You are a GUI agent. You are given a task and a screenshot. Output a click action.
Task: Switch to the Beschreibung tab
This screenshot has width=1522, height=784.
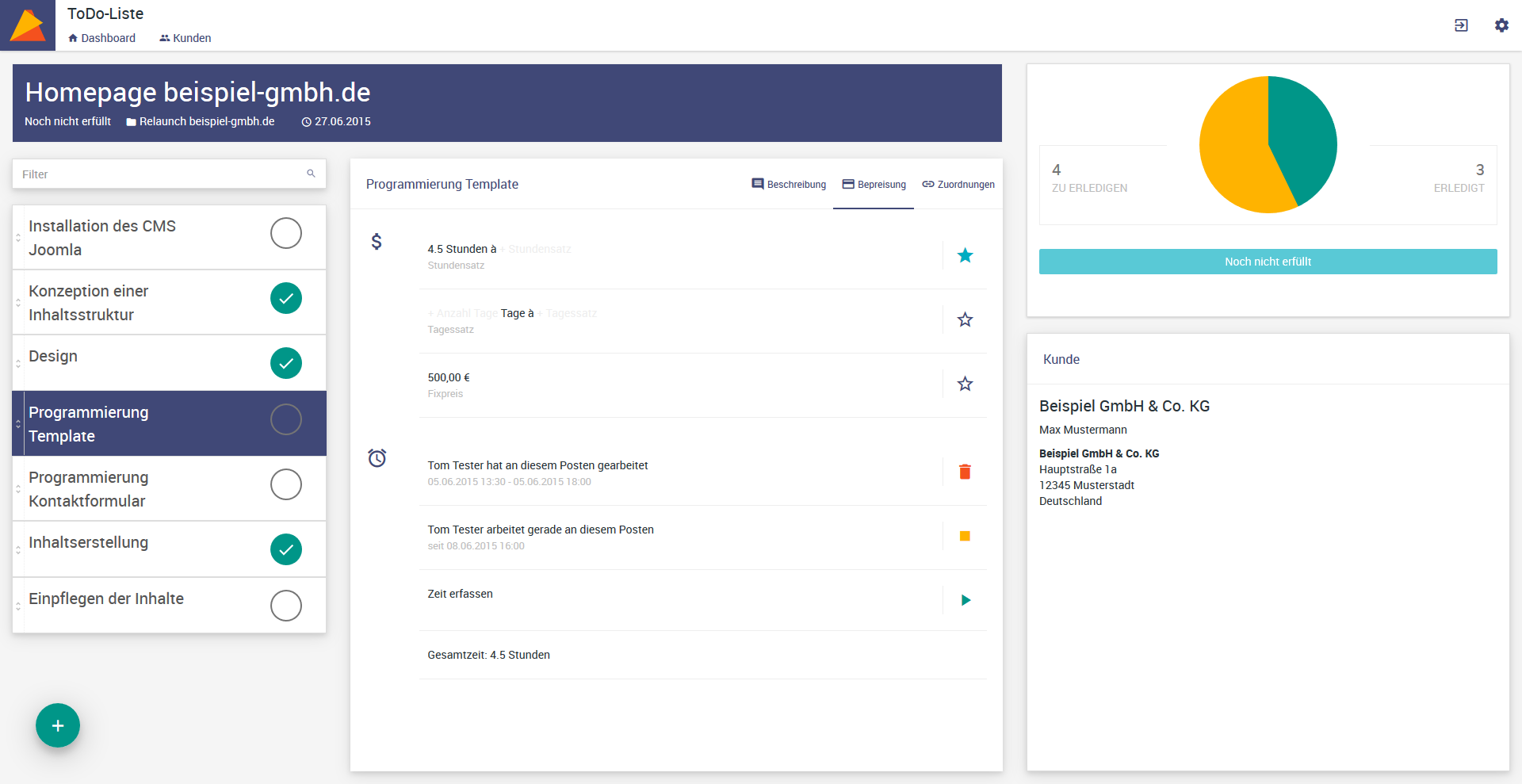(789, 185)
